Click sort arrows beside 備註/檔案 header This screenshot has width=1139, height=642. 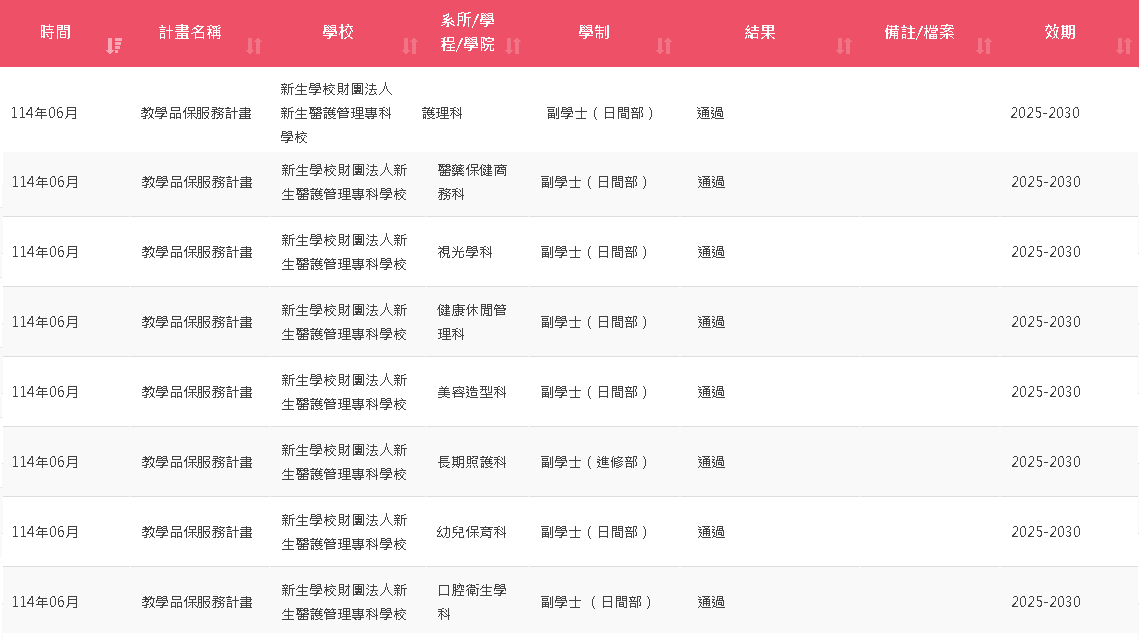(x=984, y=46)
